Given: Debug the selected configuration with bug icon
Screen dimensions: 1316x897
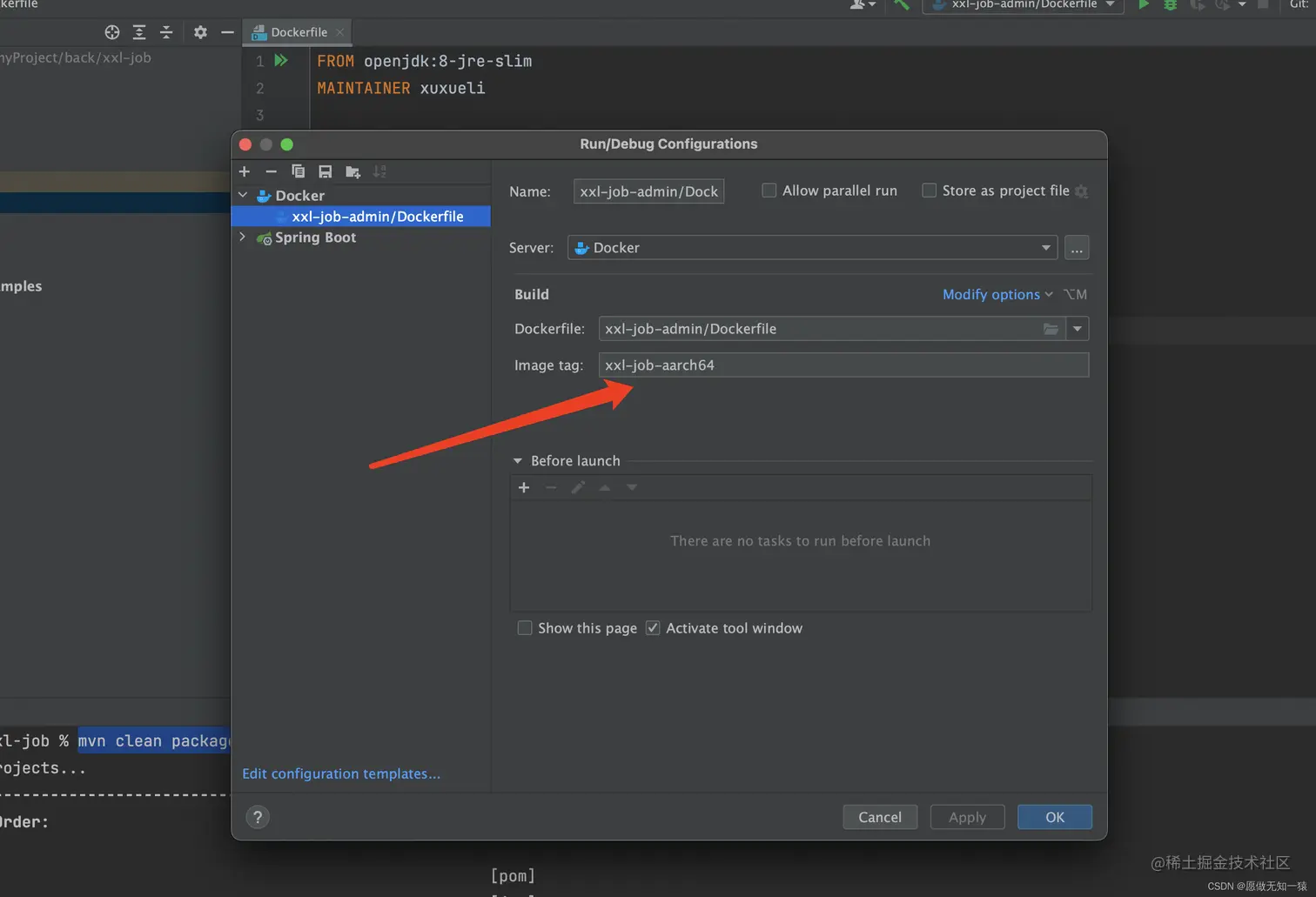Looking at the screenshot, I should 1171,4.
